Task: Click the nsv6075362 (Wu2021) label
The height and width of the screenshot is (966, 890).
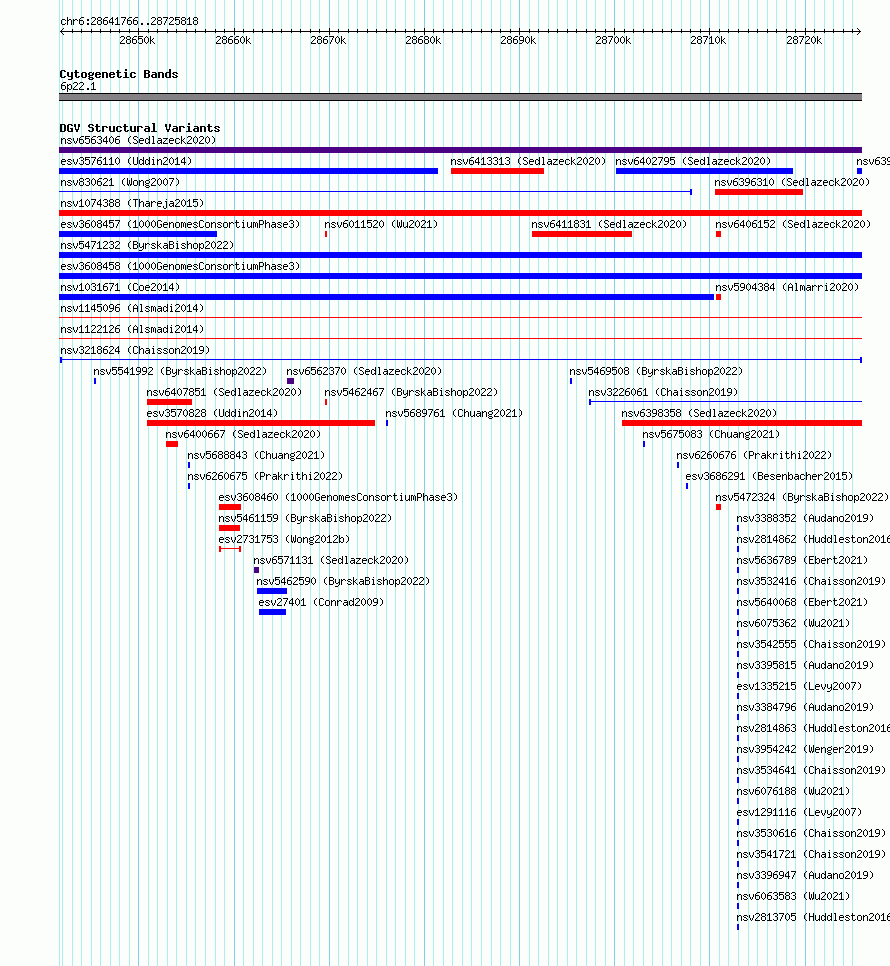Action: 793,623
